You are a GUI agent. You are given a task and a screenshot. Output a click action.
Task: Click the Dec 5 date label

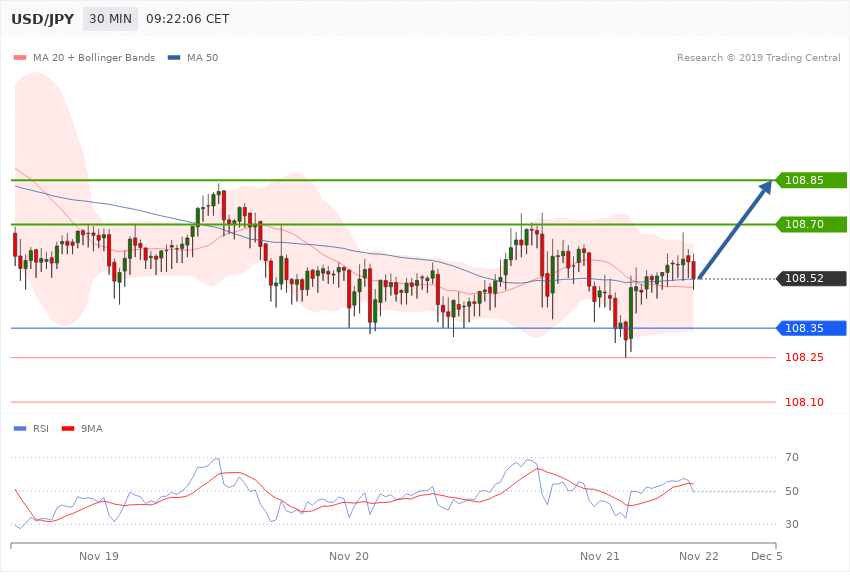coord(767,556)
